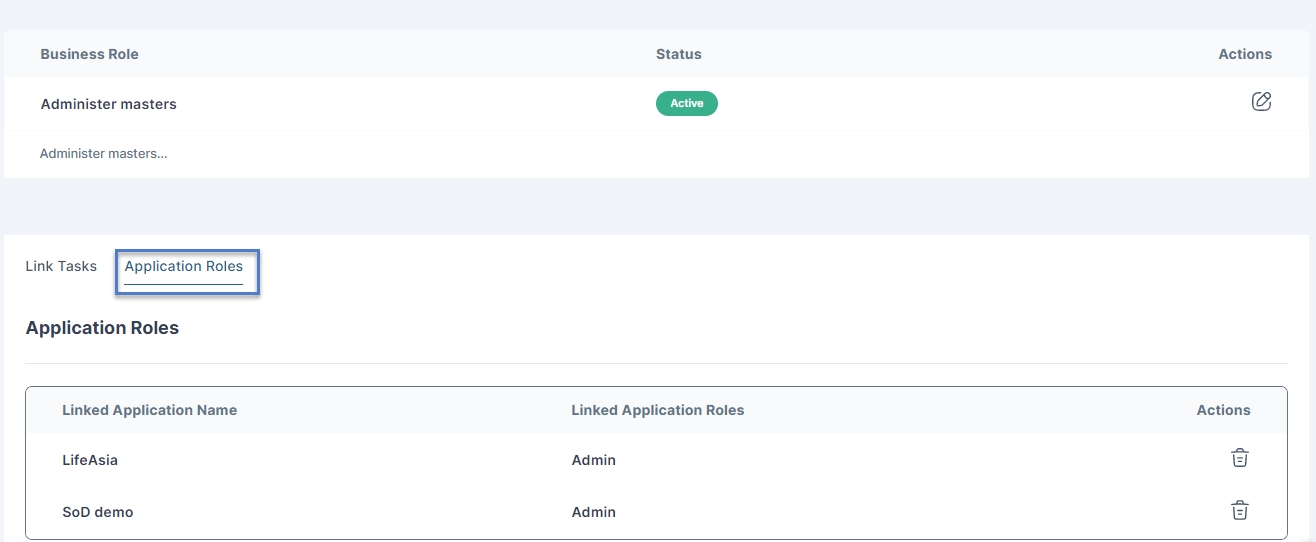This screenshot has height=542, width=1316.
Task: Click the Administer masters role name
Action: [108, 104]
